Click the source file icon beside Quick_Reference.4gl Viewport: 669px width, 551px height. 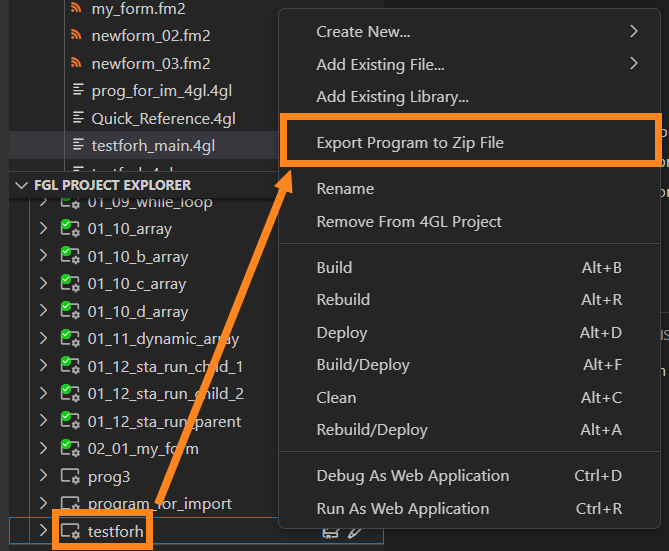coord(78,117)
